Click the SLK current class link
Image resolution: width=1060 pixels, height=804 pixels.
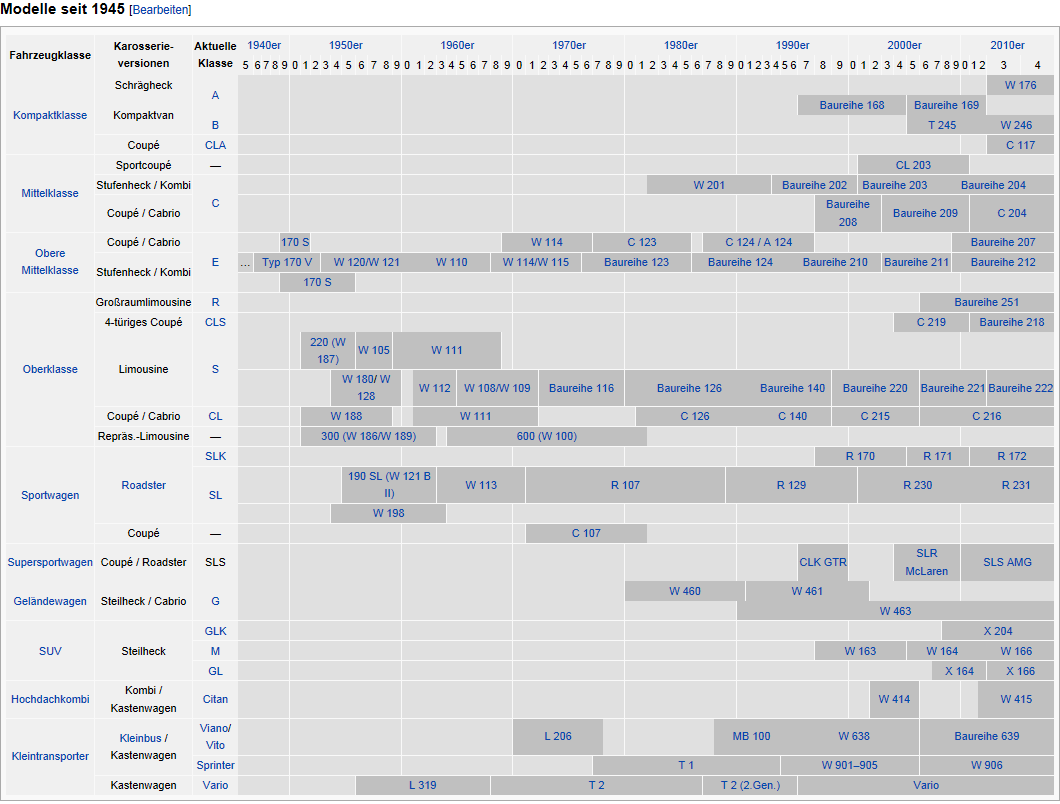click(215, 456)
